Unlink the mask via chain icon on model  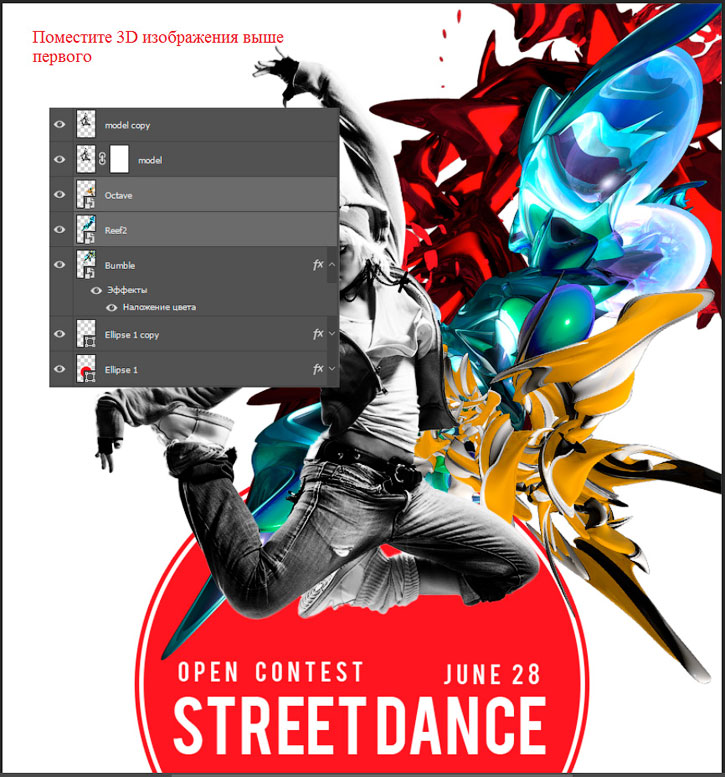[102, 159]
